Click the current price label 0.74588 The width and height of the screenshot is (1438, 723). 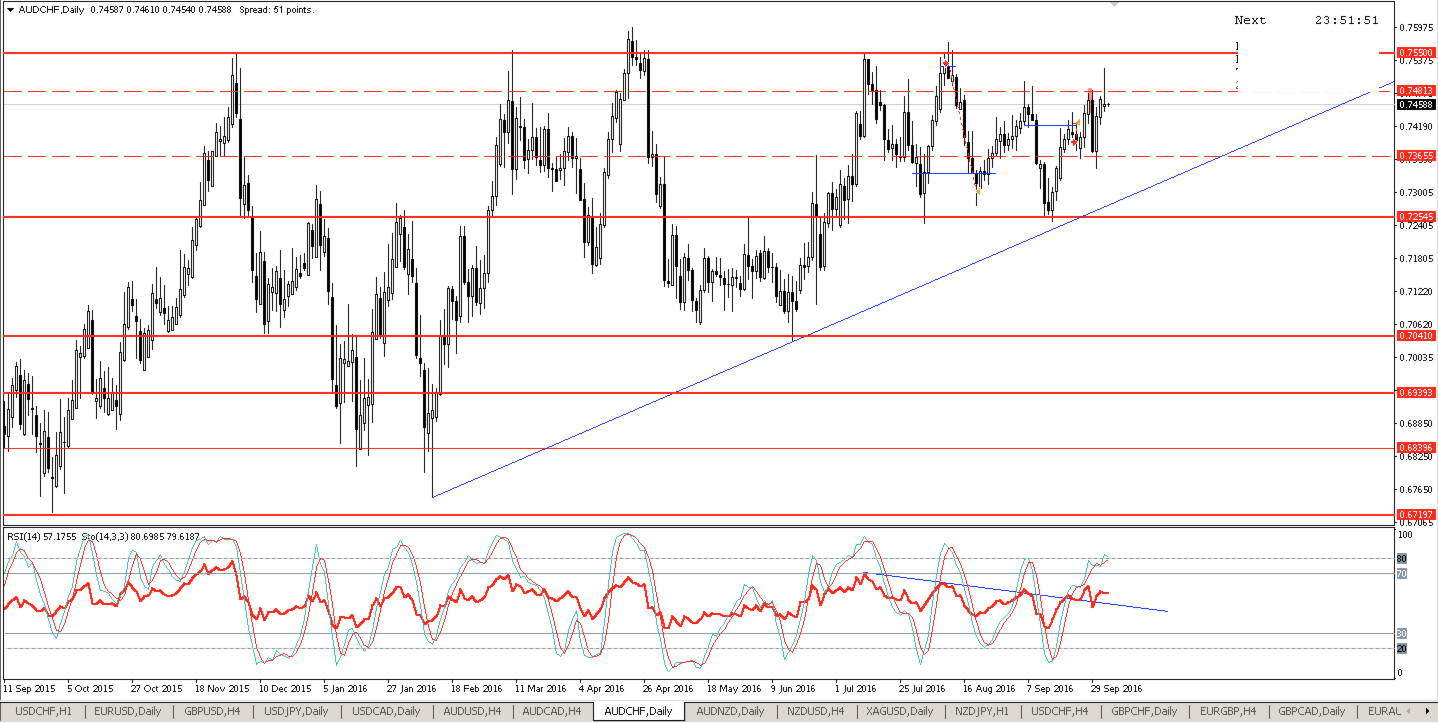1416,104
